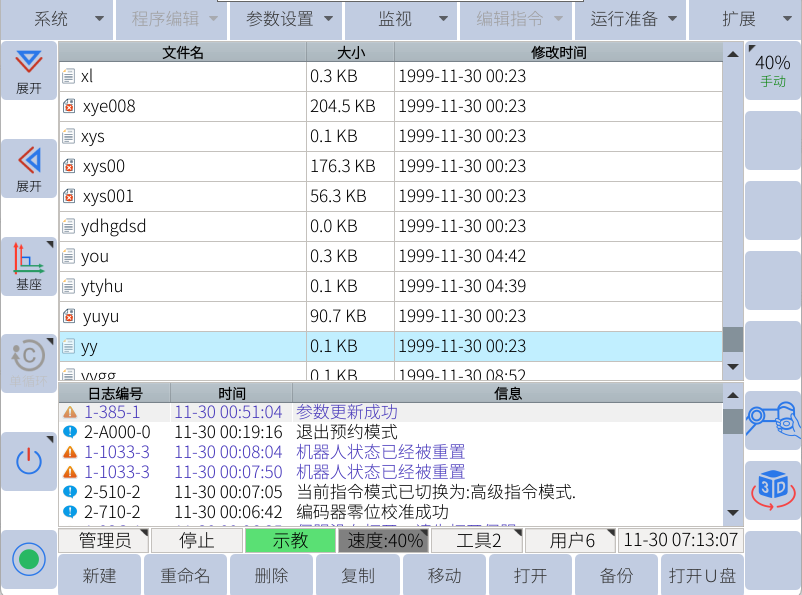Click the 打开U盘 button
The height and width of the screenshot is (595, 802).
tap(702, 575)
